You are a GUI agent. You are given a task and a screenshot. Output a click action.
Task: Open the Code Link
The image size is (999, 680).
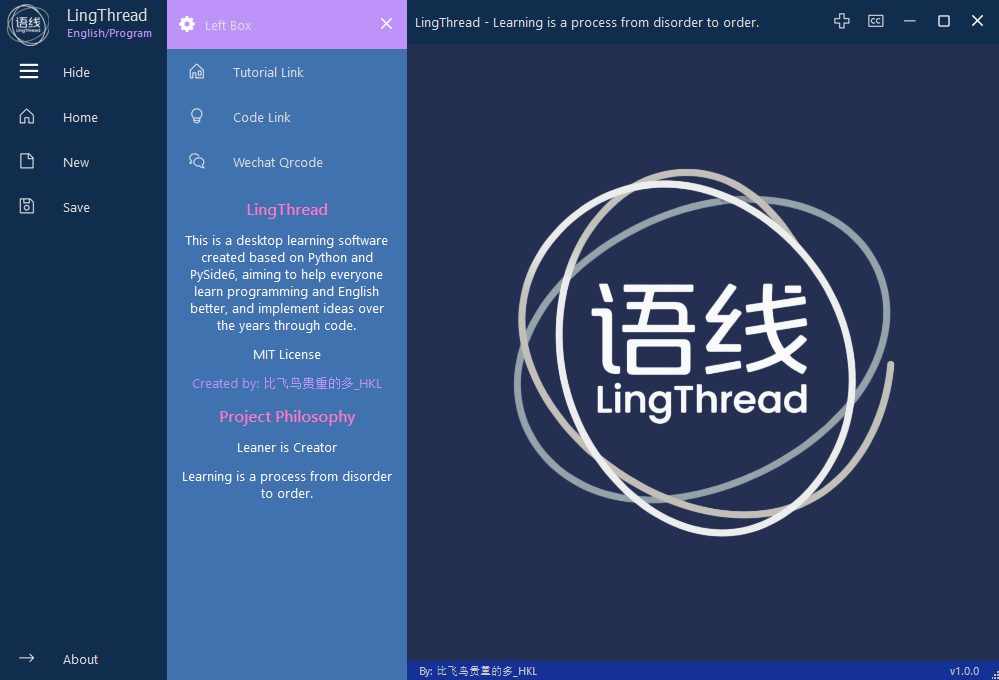point(262,118)
